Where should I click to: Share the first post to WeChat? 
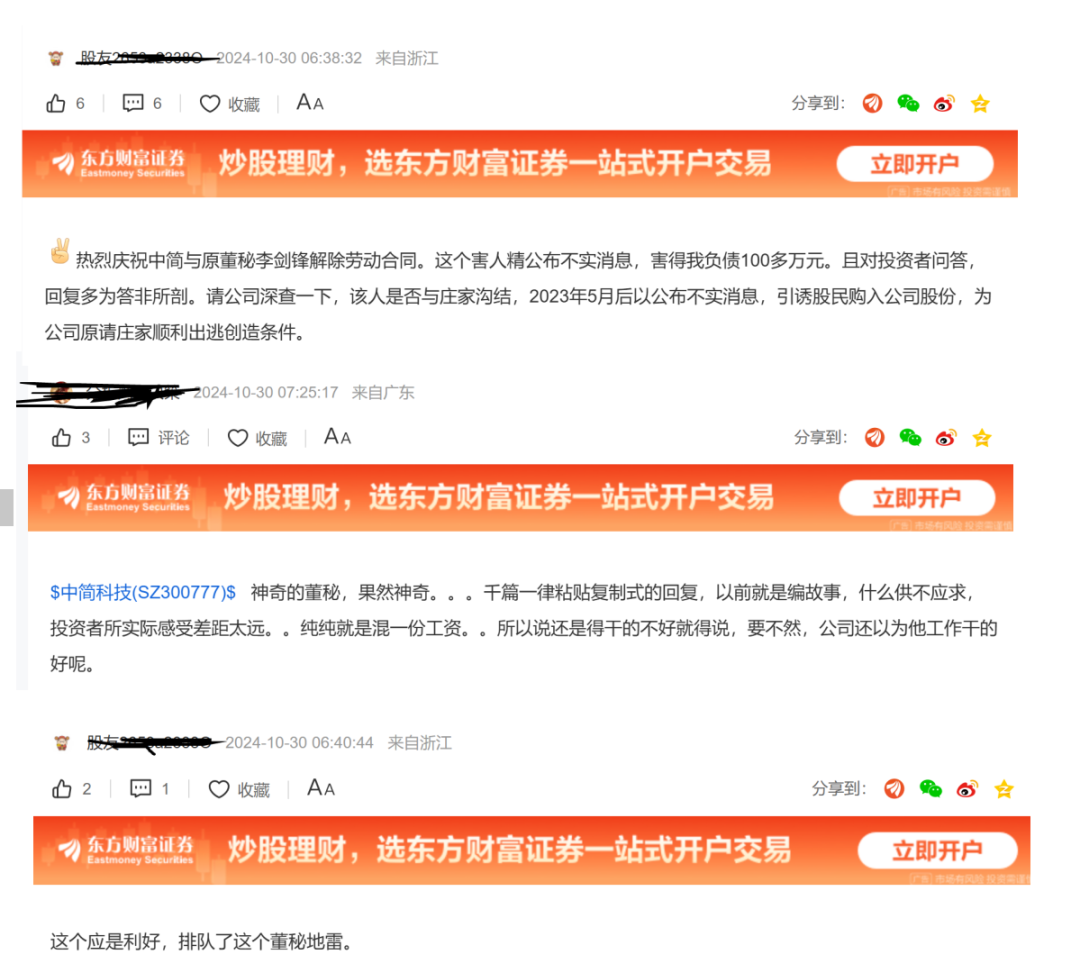(908, 103)
